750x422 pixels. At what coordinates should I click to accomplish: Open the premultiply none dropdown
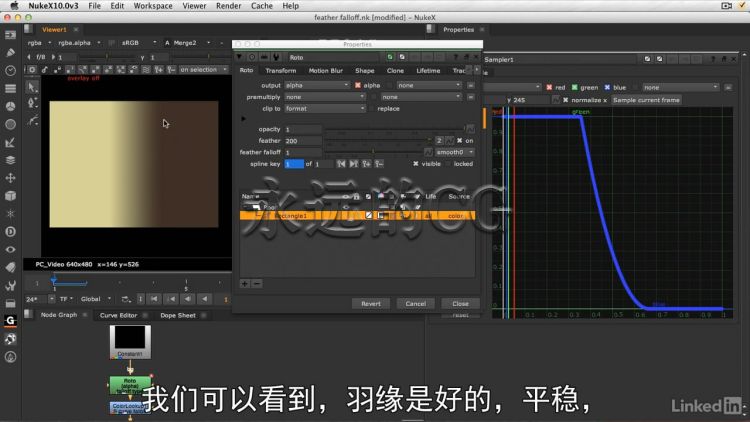pos(325,97)
